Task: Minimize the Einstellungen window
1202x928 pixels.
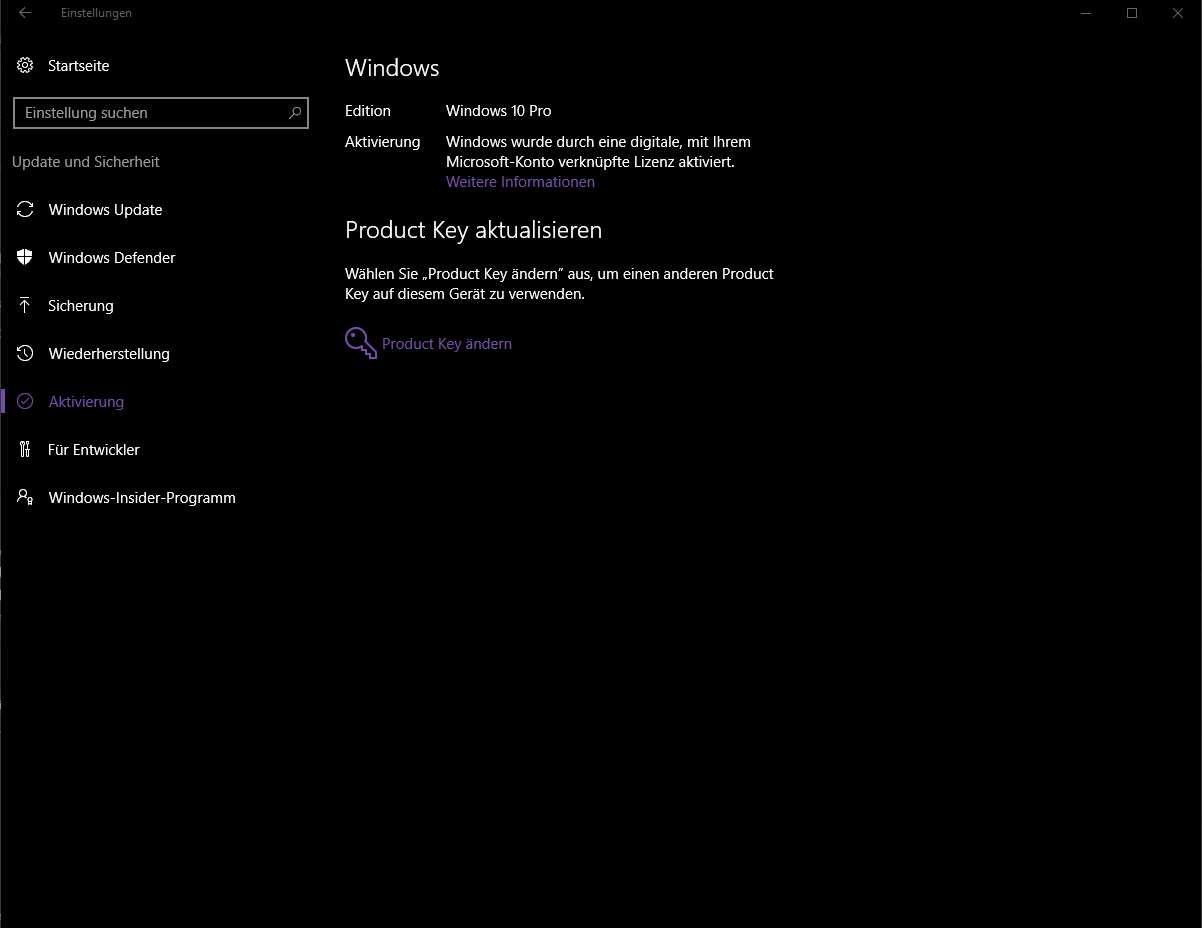Action: [x=1086, y=13]
